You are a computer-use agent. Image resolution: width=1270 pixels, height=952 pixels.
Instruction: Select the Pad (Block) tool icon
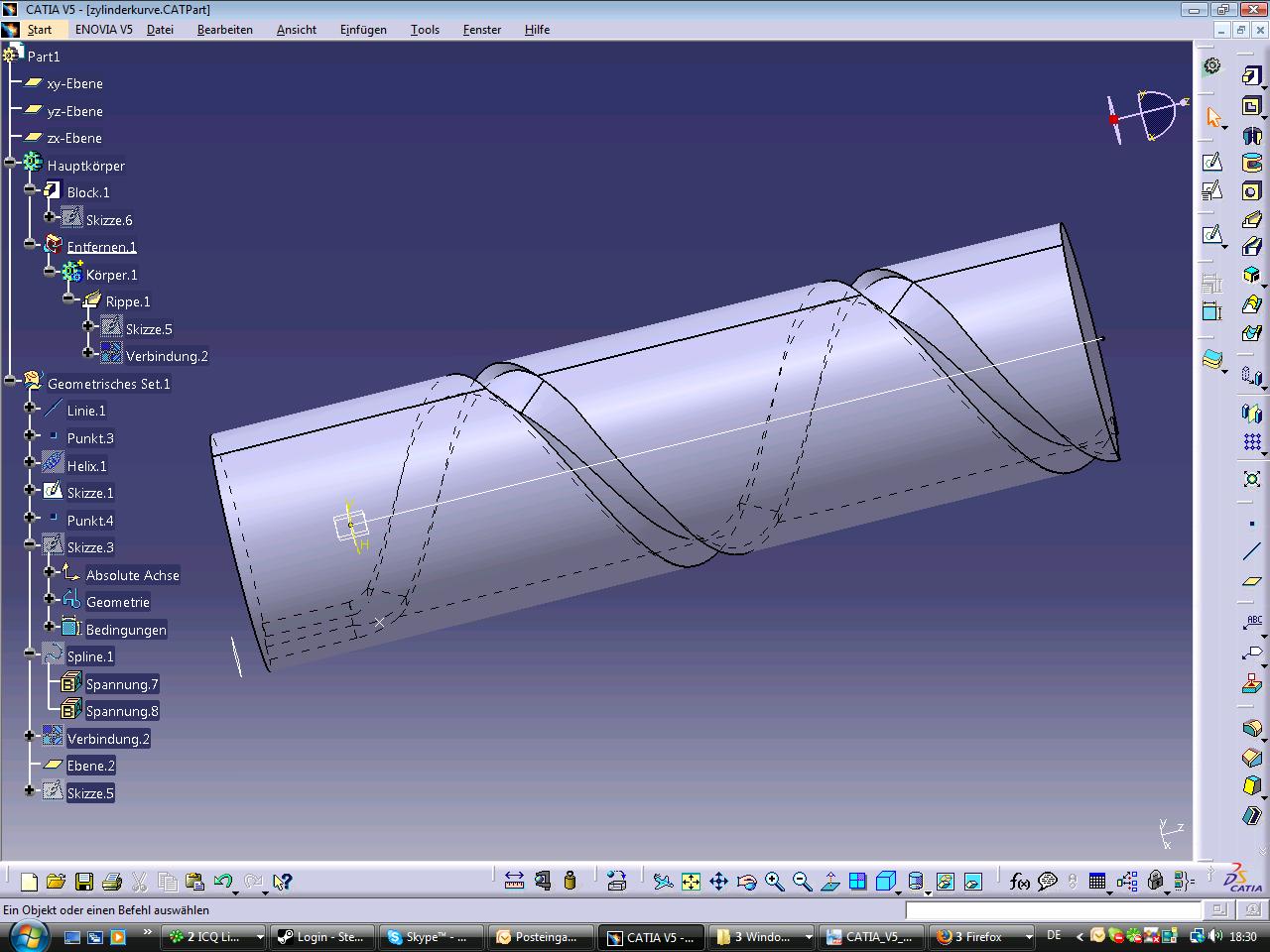1251,76
